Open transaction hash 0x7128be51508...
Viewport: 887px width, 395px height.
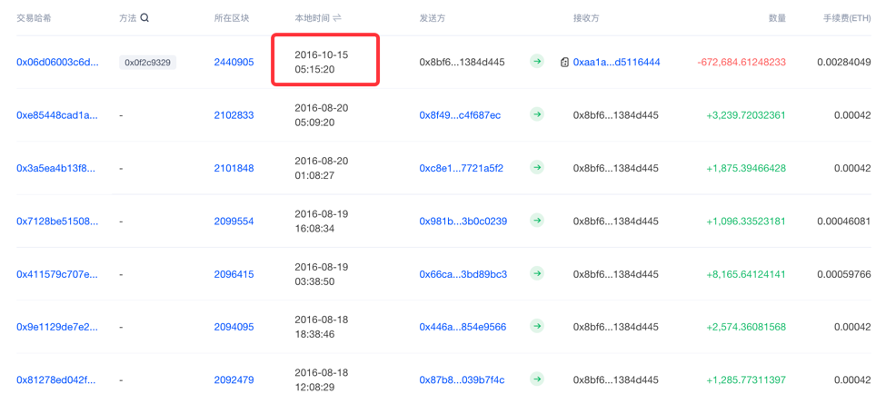[58, 221]
